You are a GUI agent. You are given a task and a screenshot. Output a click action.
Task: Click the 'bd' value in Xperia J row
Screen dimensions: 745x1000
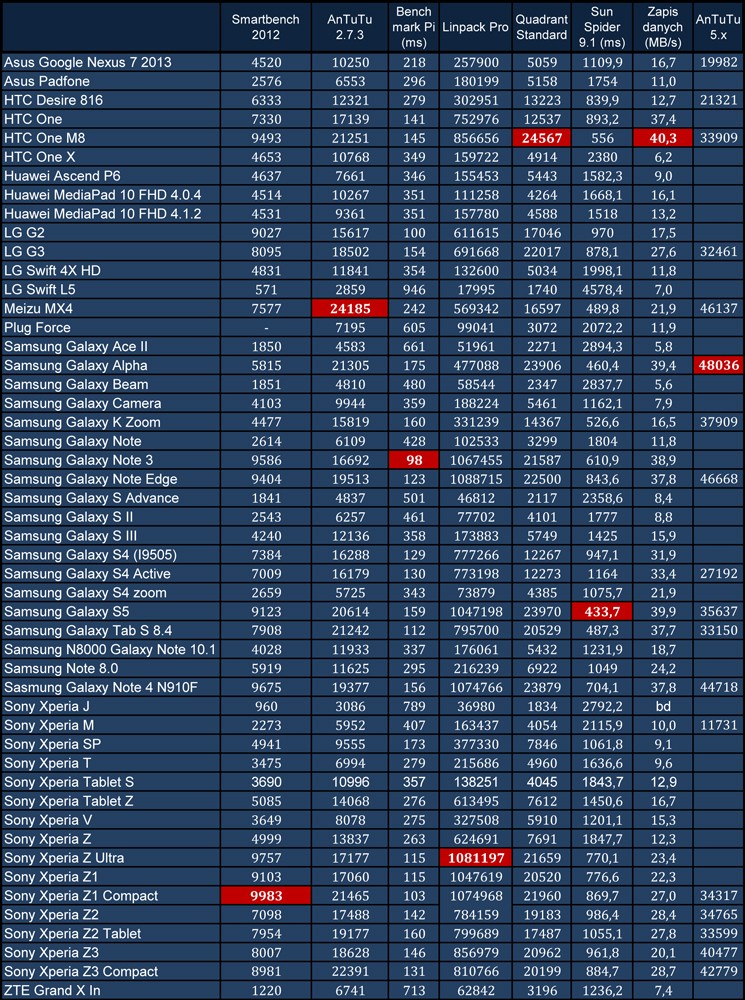(663, 707)
